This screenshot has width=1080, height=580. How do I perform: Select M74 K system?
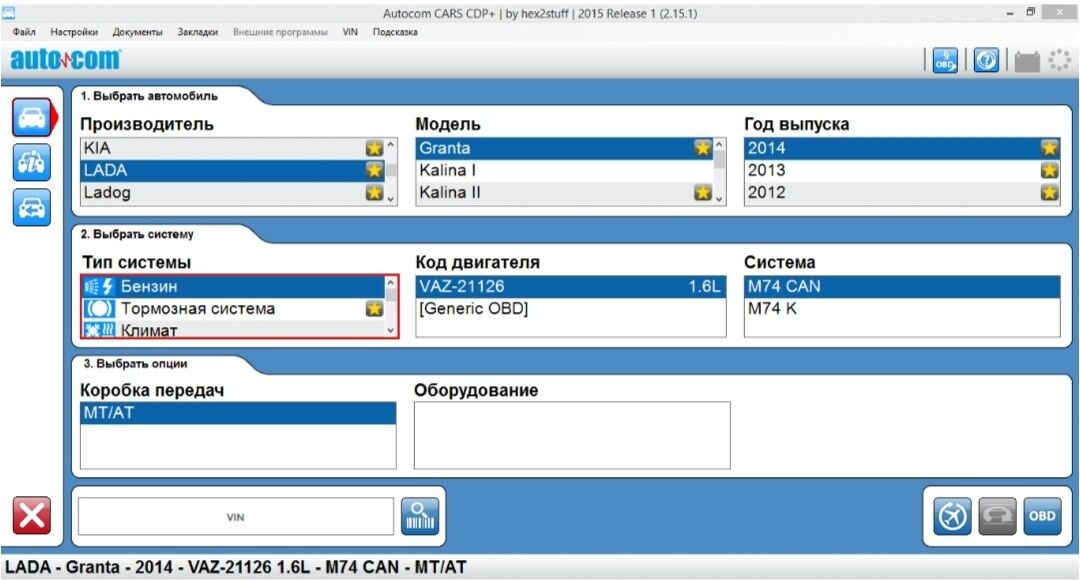pyautogui.click(x=902, y=309)
